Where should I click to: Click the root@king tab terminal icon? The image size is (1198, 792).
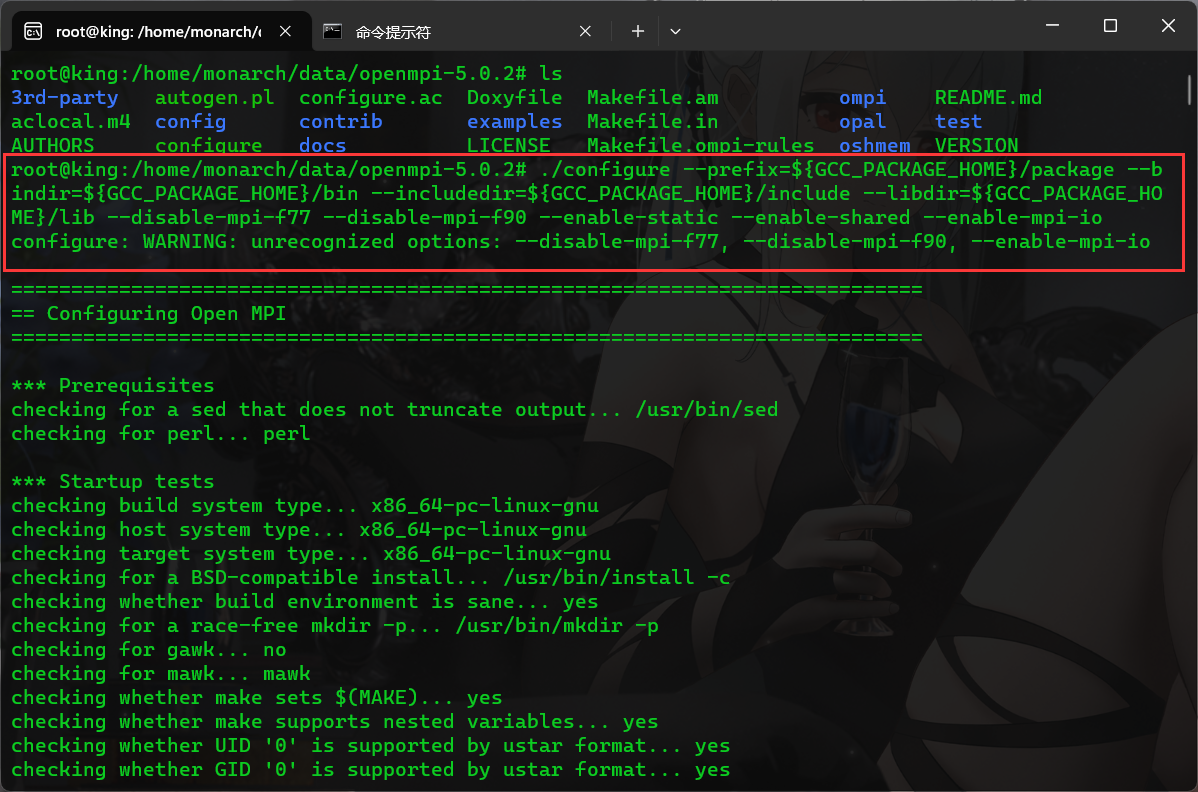(33, 31)
